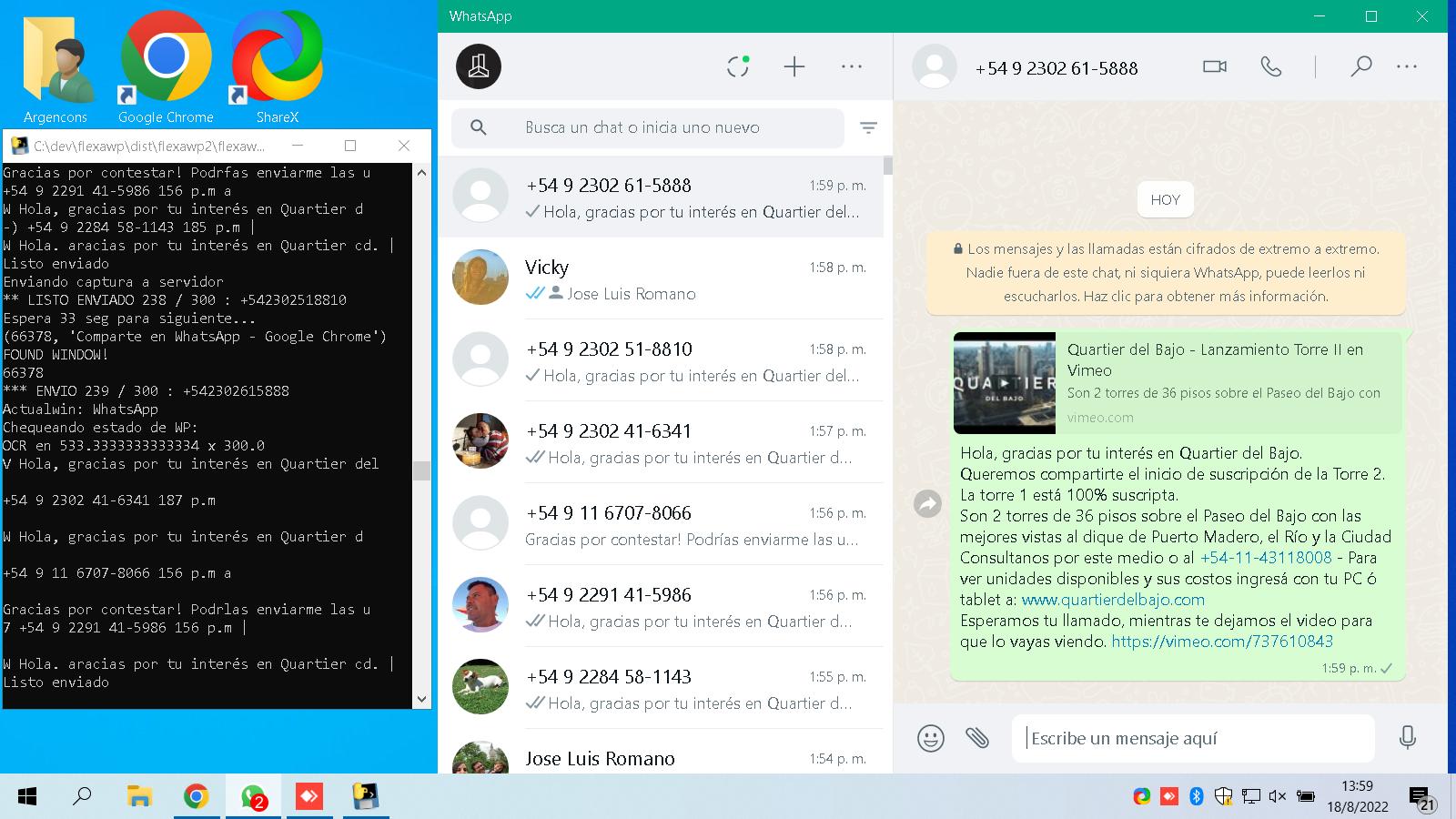The width and height of the screenshot is (1456, 819).
Task: Open the chat with +54 9 2302 51-8810
Action: click(661, 360)
